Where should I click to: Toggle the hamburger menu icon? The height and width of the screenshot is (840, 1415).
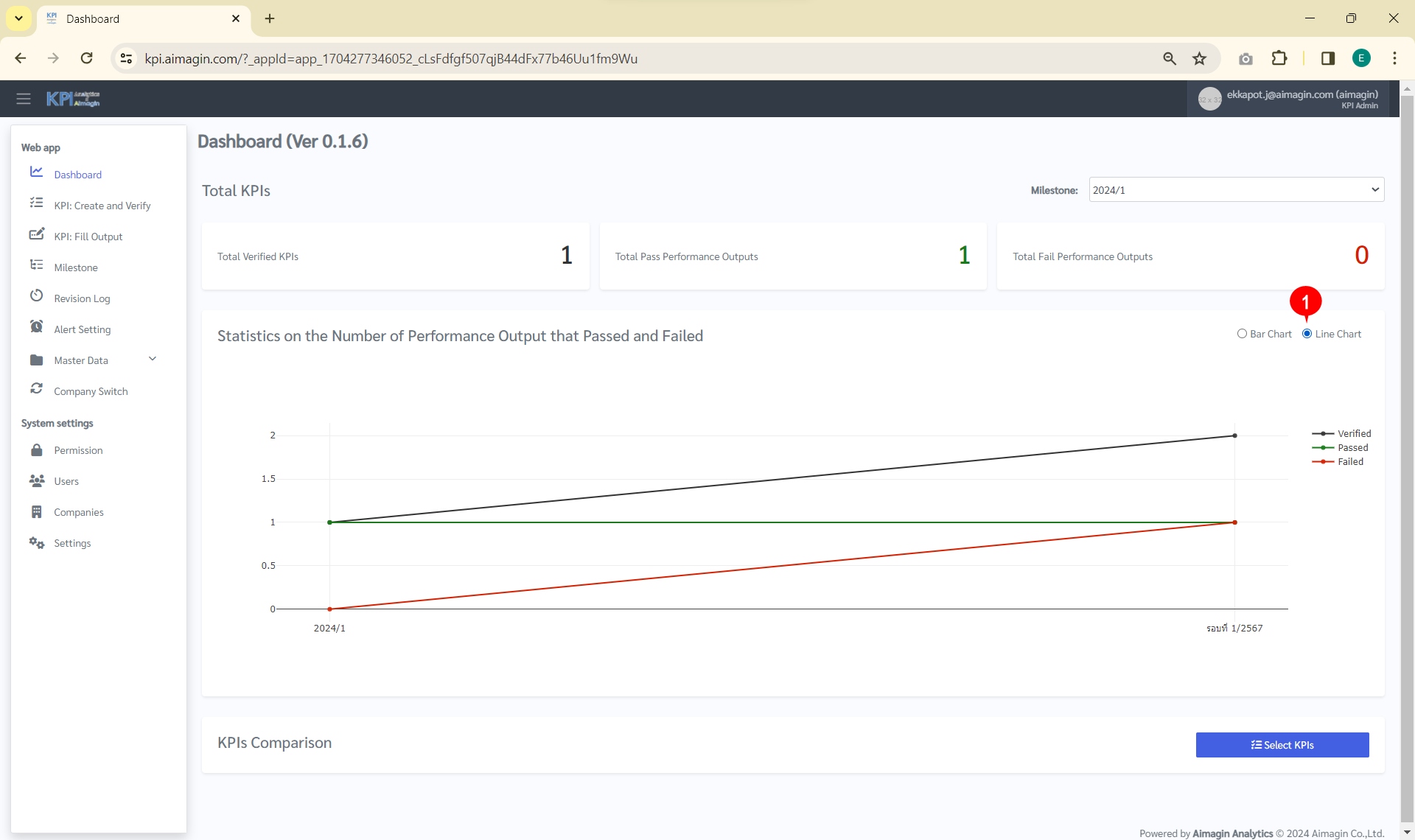(24, 99)
